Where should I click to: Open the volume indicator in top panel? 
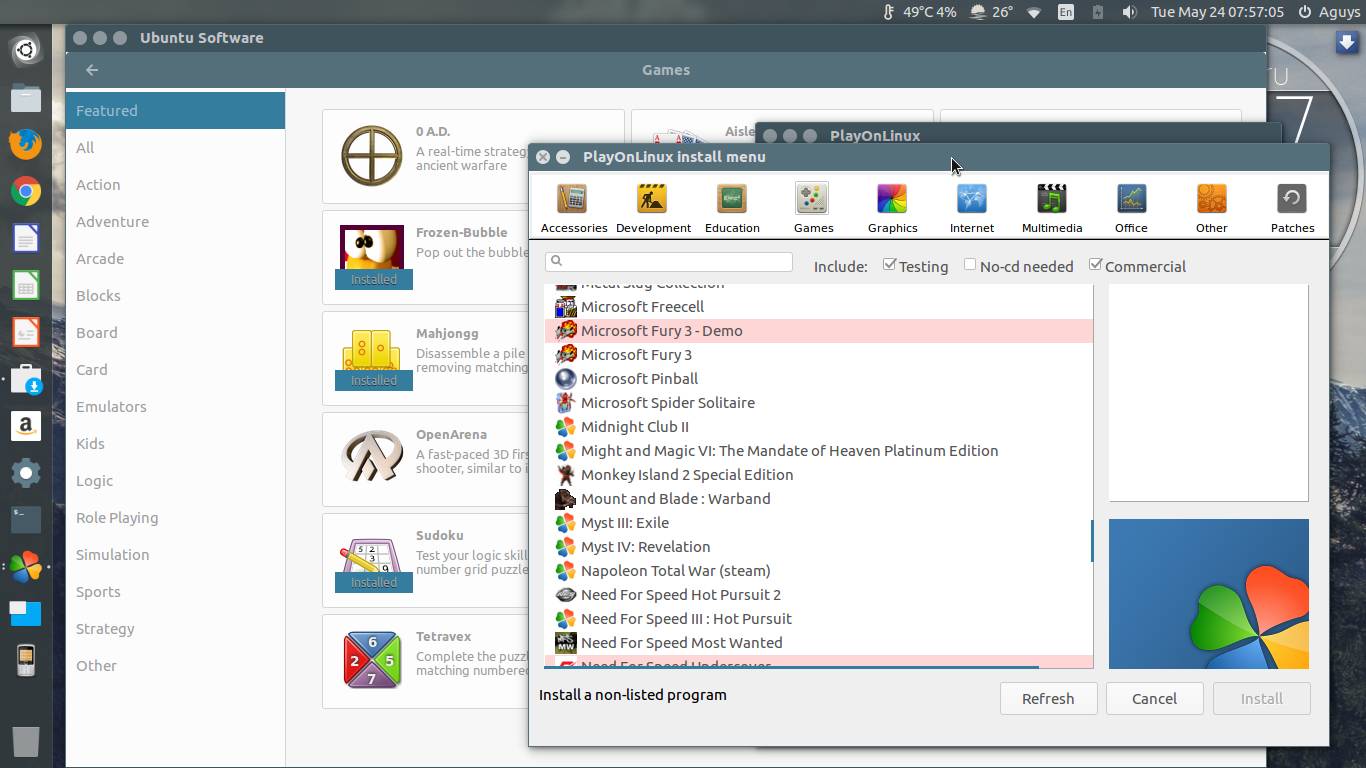(x=1129, y=12)
